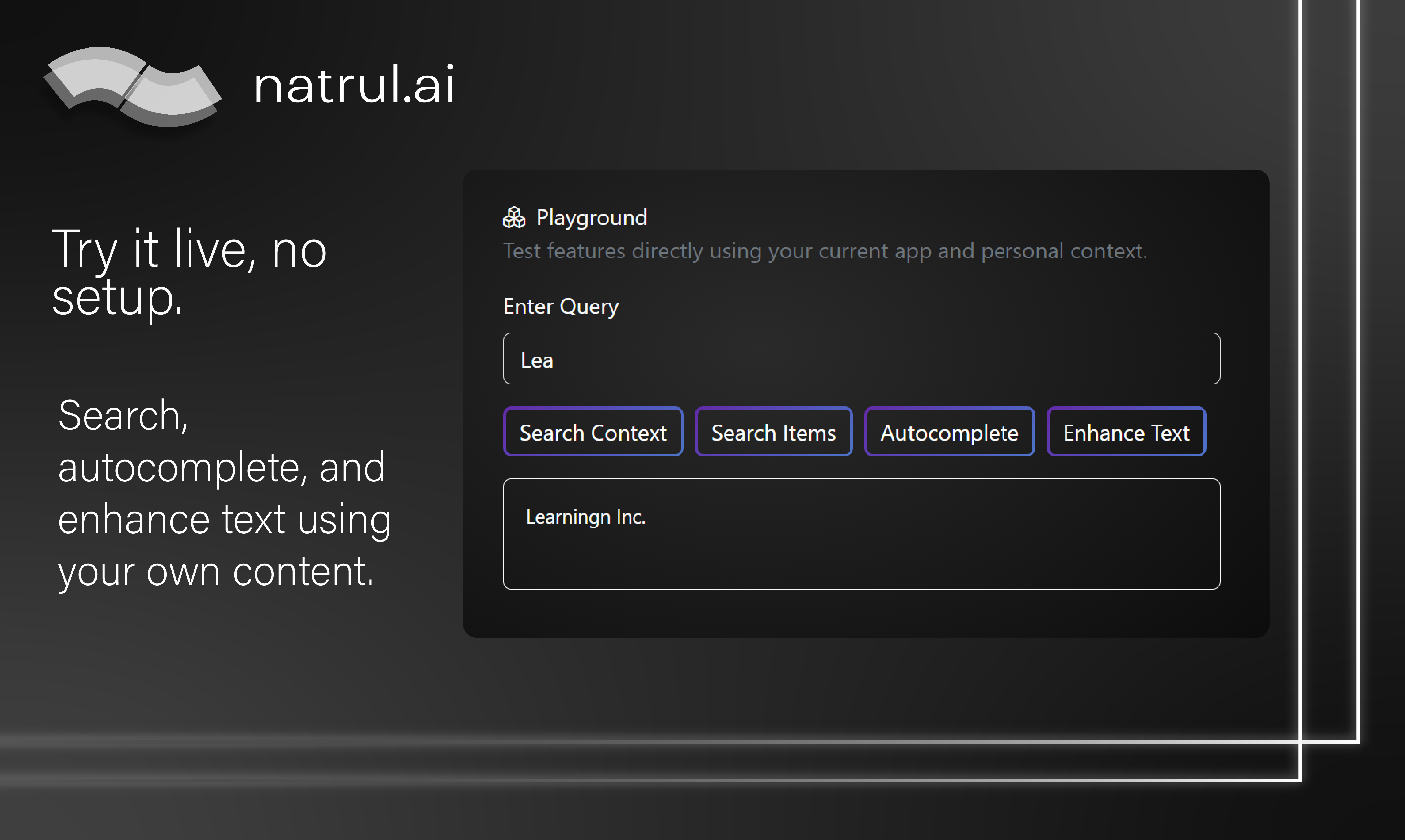Select the 'Learningn Inc.' result text
Image resolution: width=1405 pixels, height=840 pixels.
click(585, 517)
